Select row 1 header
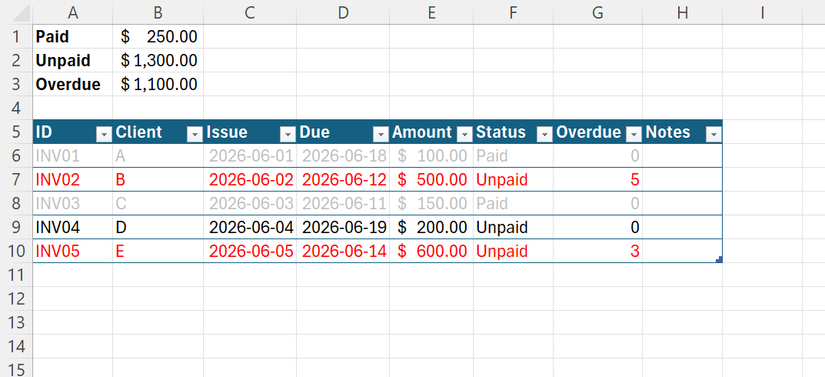This screenshot has width=825, height=377. point(16,37)
